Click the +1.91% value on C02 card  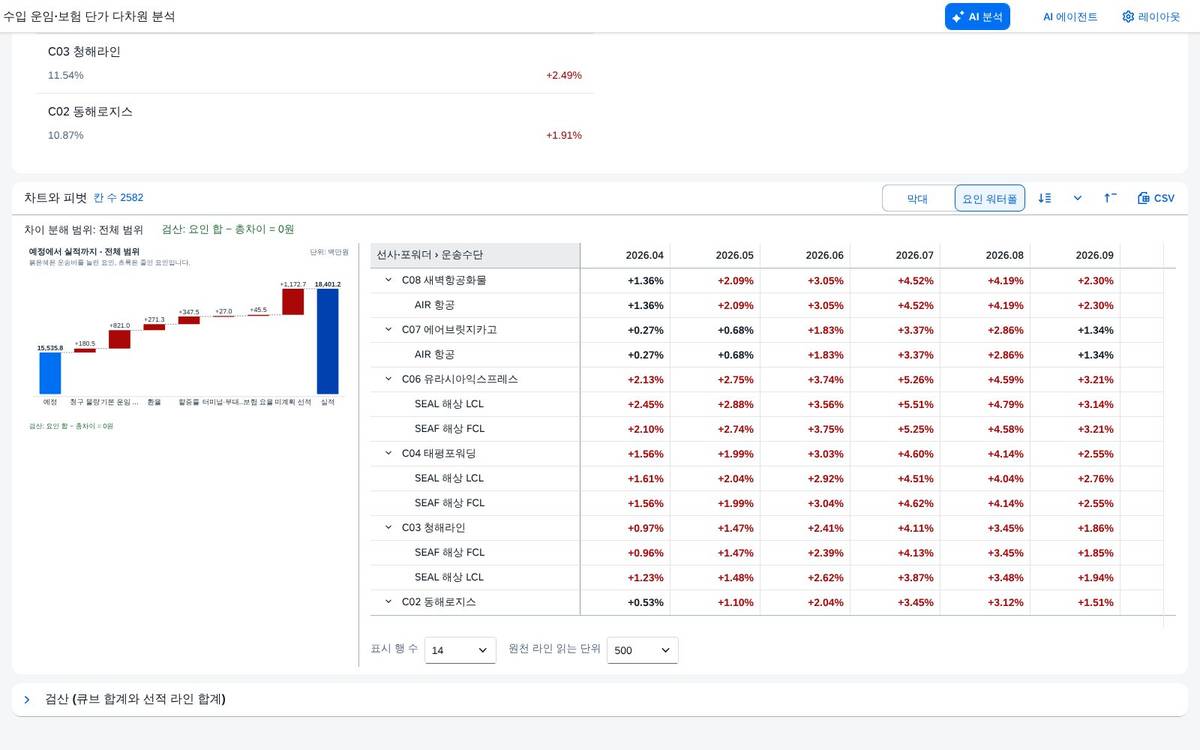[564, 135]
